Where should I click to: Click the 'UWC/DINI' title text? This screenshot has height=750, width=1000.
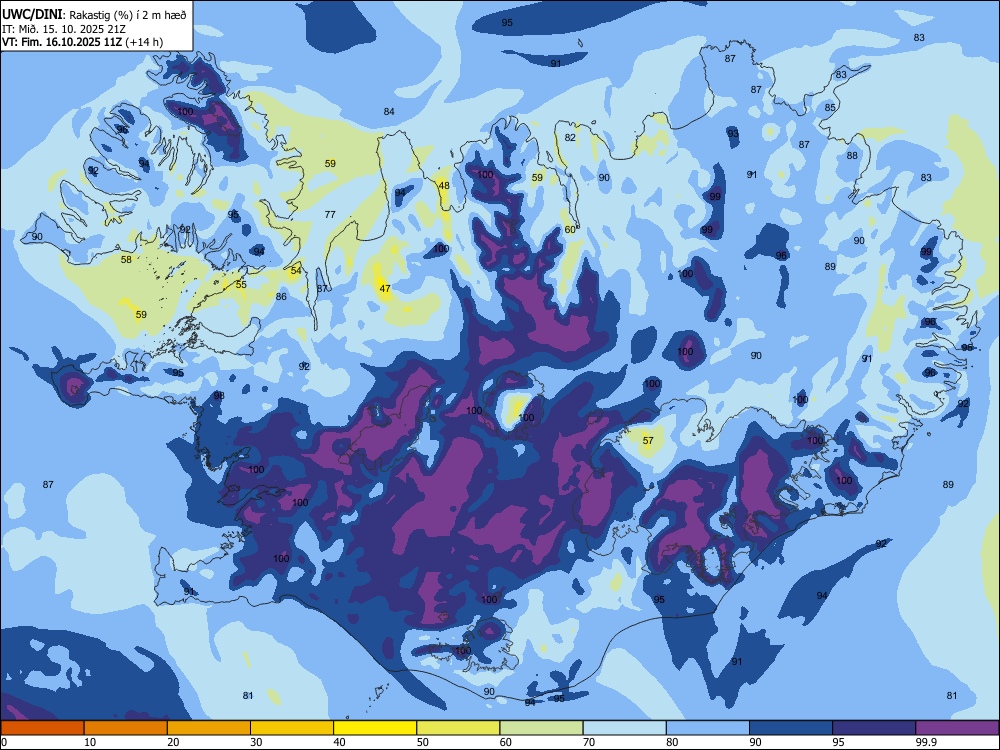[x=31, y=15]
